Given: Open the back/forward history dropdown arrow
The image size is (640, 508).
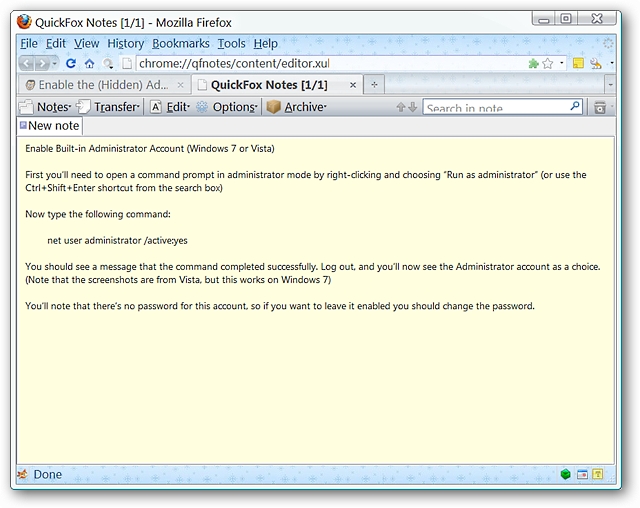Looking at the screenshot, I should [55, 64].
